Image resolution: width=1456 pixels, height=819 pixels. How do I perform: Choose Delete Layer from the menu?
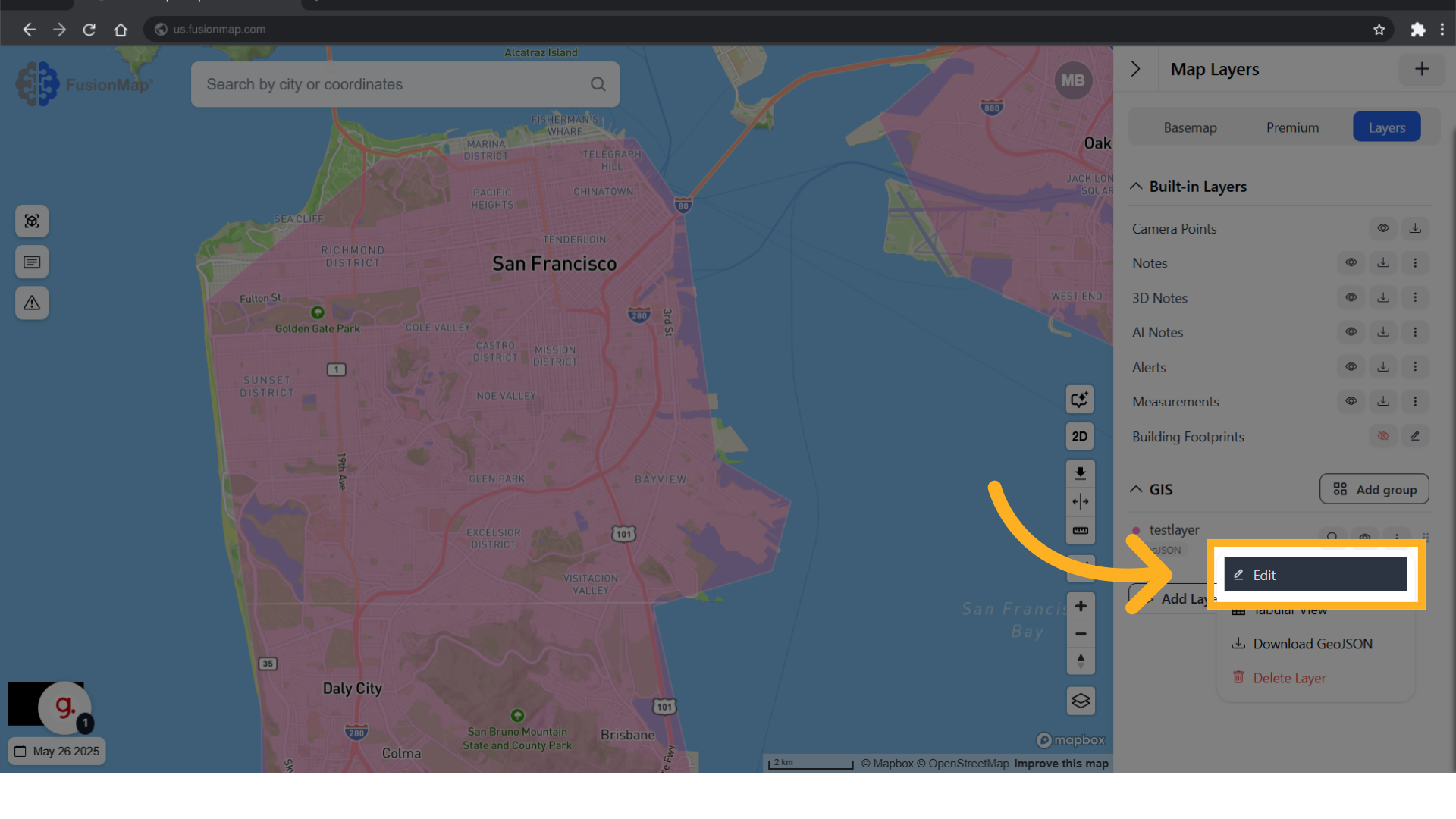(1316, 678)
